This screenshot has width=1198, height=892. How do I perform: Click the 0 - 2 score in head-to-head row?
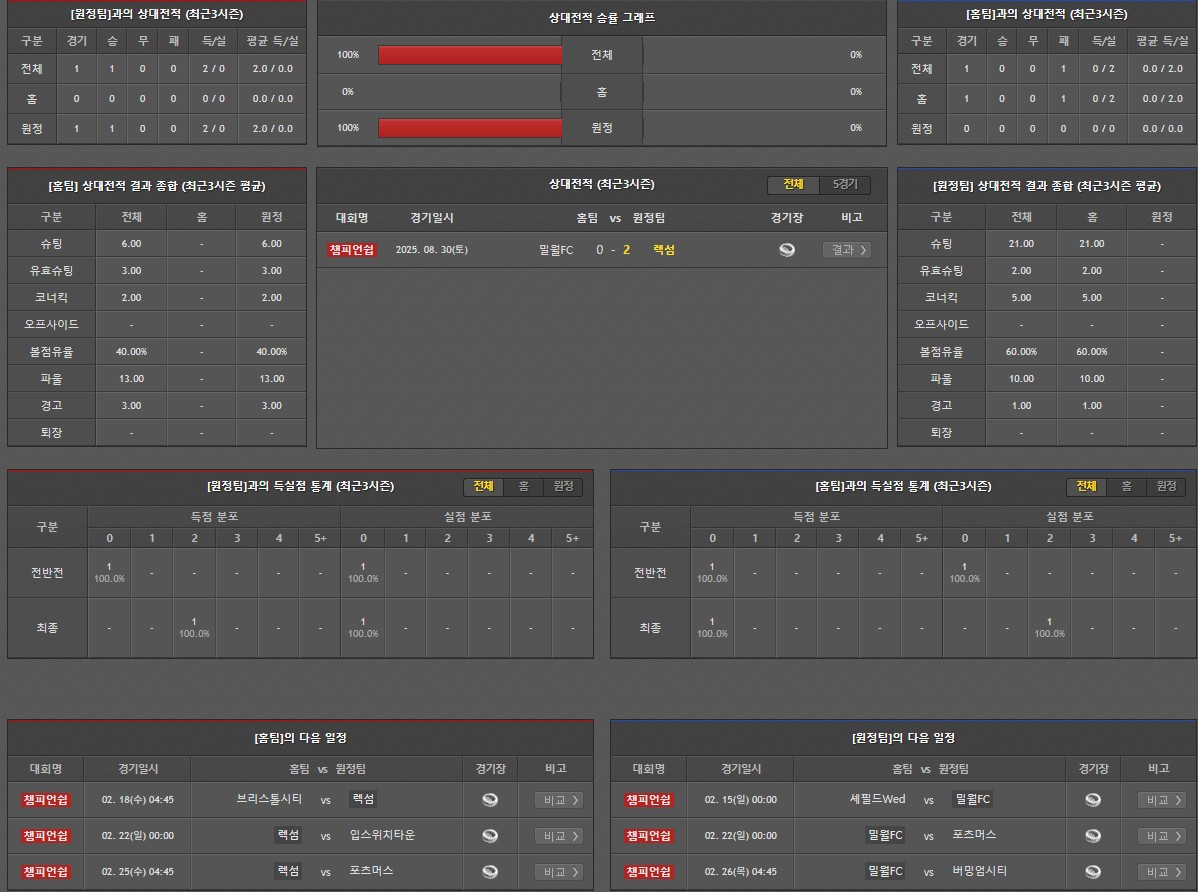point(613,250)
